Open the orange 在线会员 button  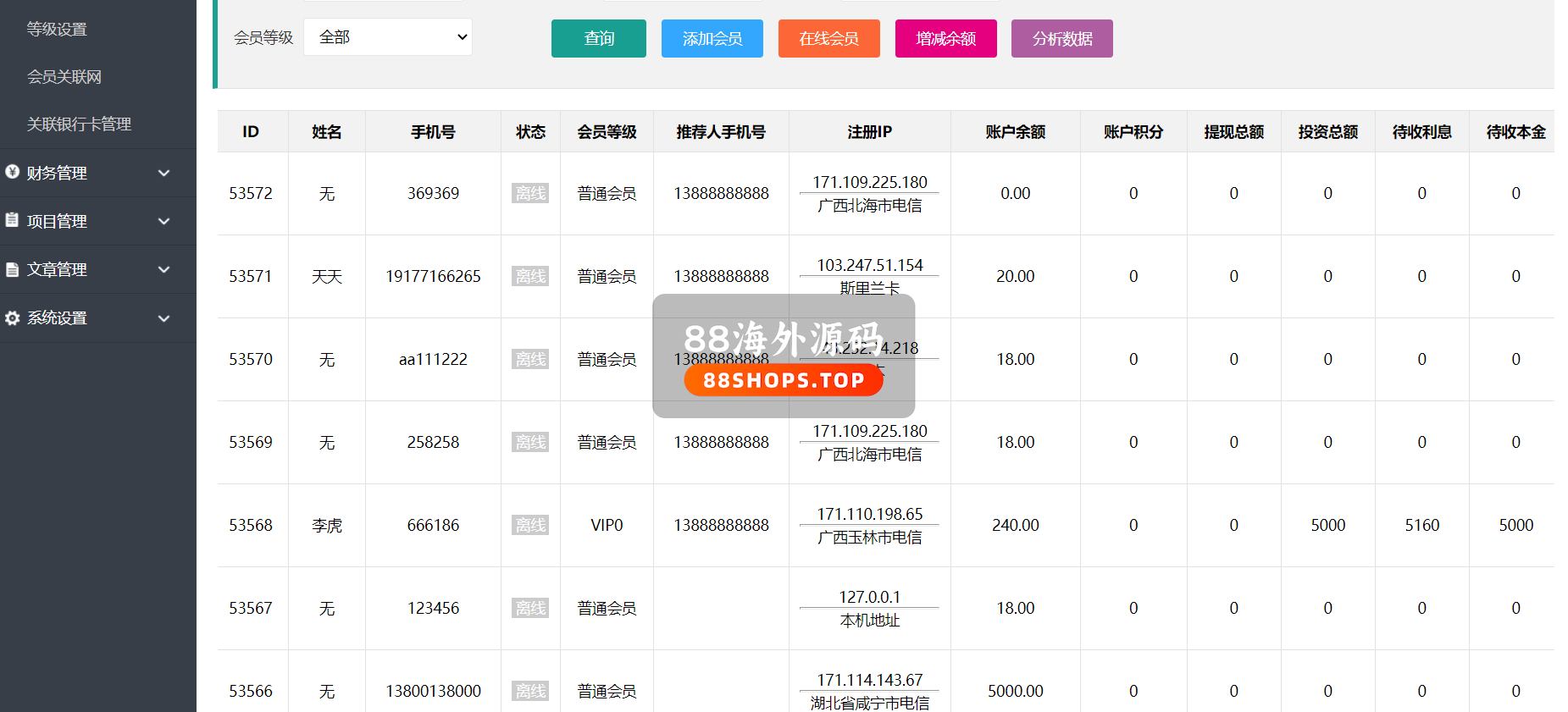coord(828,39)
